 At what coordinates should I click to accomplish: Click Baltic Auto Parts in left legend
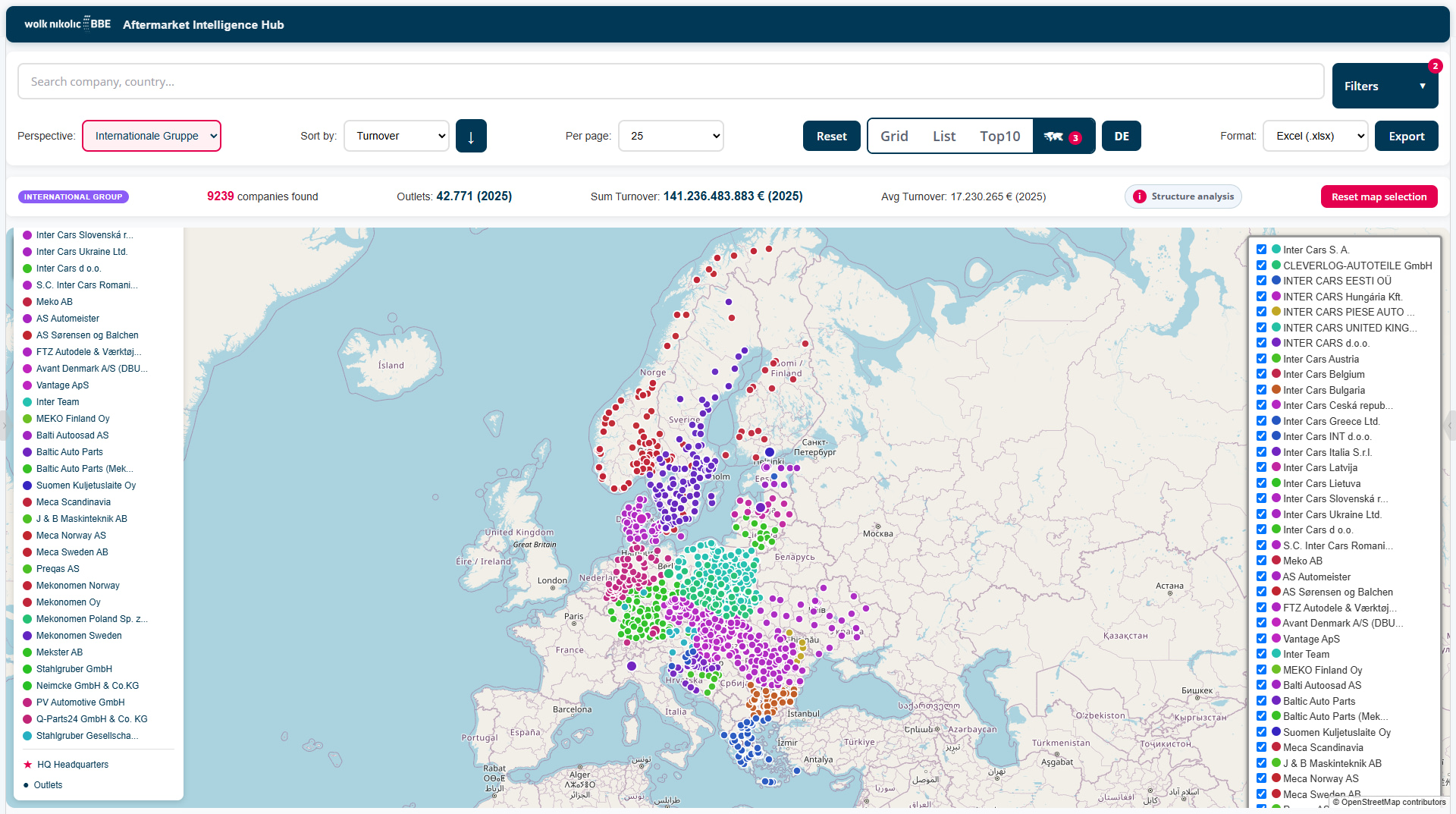coord(69,452)
